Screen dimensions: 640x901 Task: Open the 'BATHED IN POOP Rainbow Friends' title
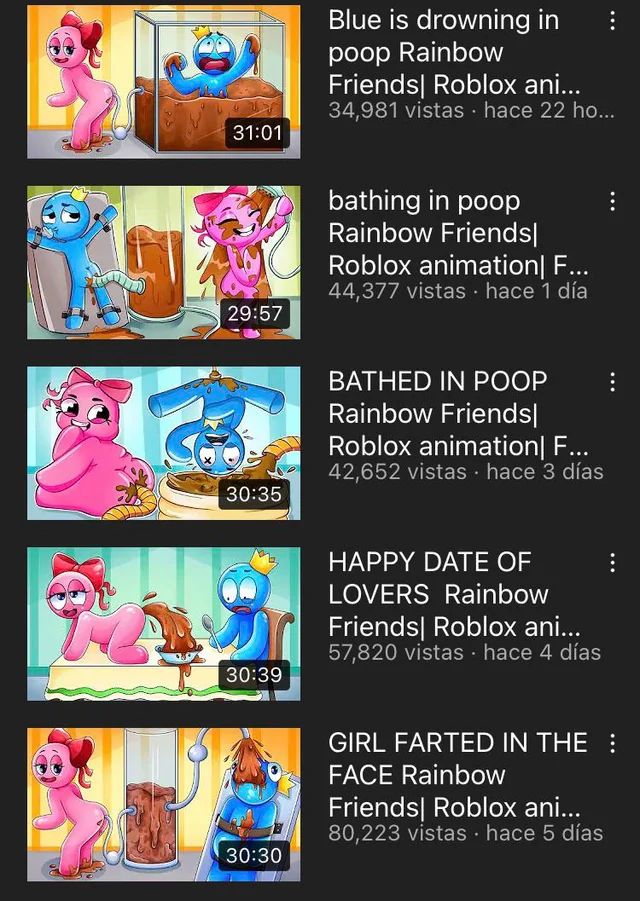point(458,414)
